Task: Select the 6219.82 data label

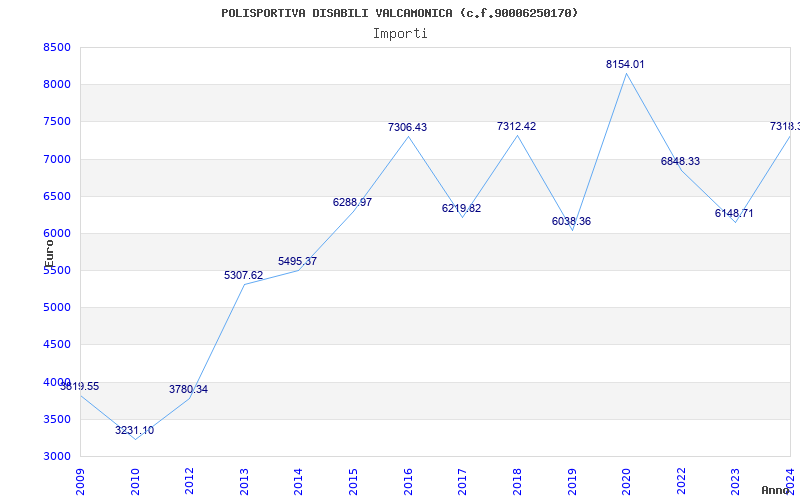Action: tap(461, 209)
